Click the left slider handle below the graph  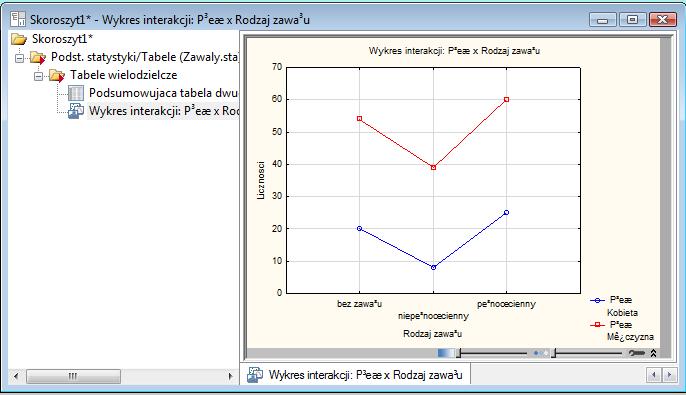tap(458, 353)
